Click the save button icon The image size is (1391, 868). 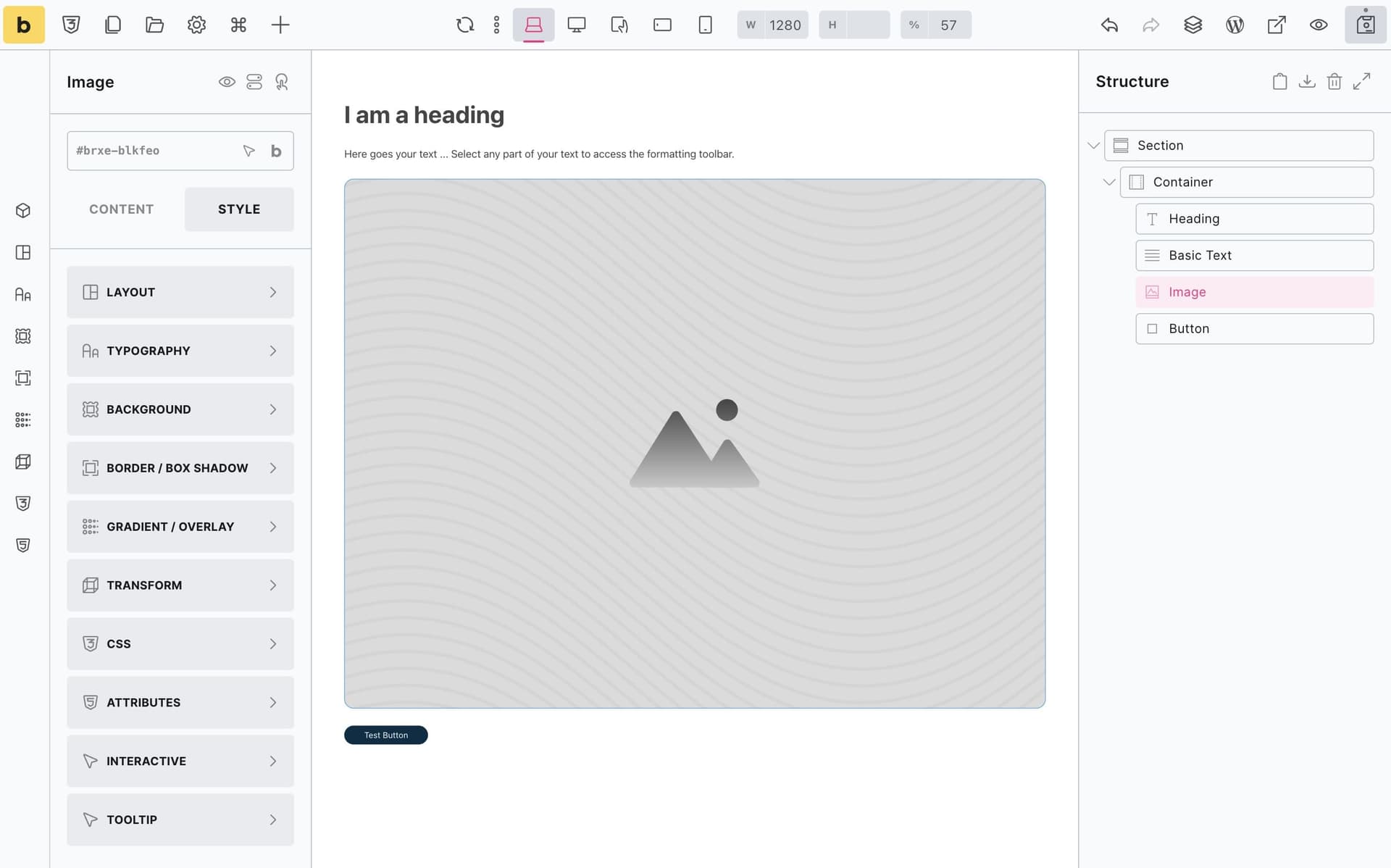pos(1366,25)
